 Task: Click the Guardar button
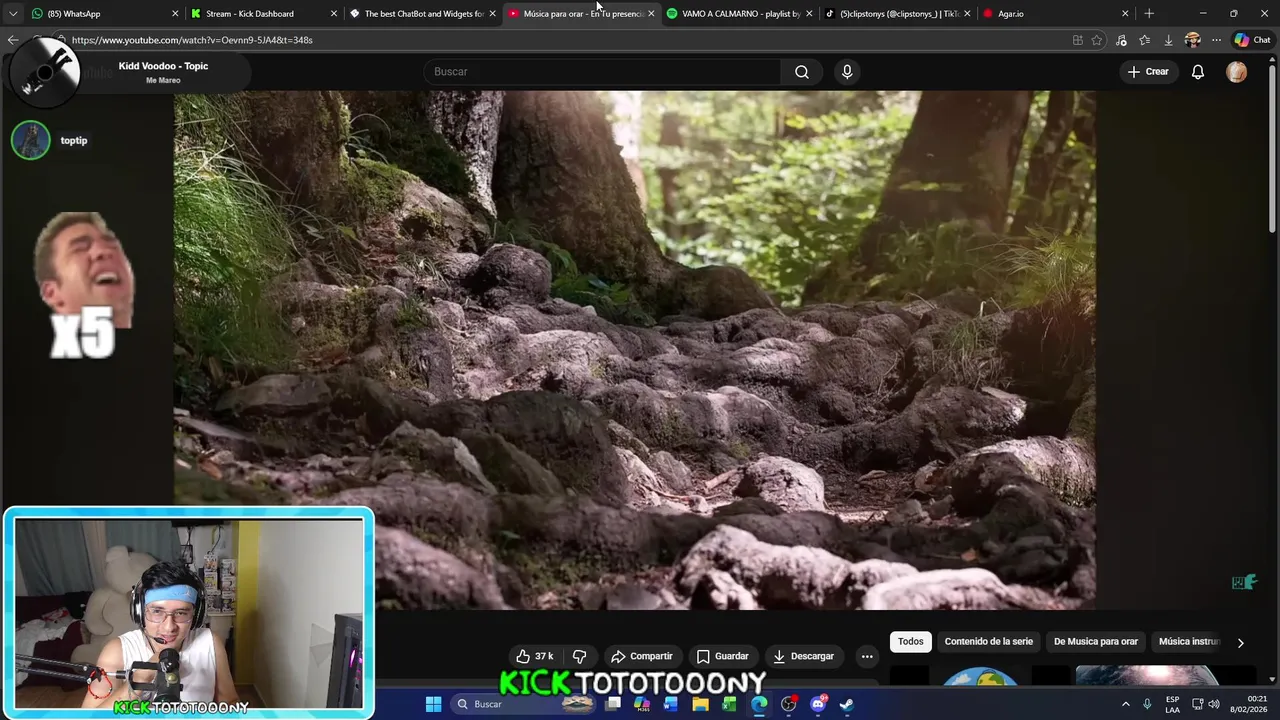click(722, 656)
